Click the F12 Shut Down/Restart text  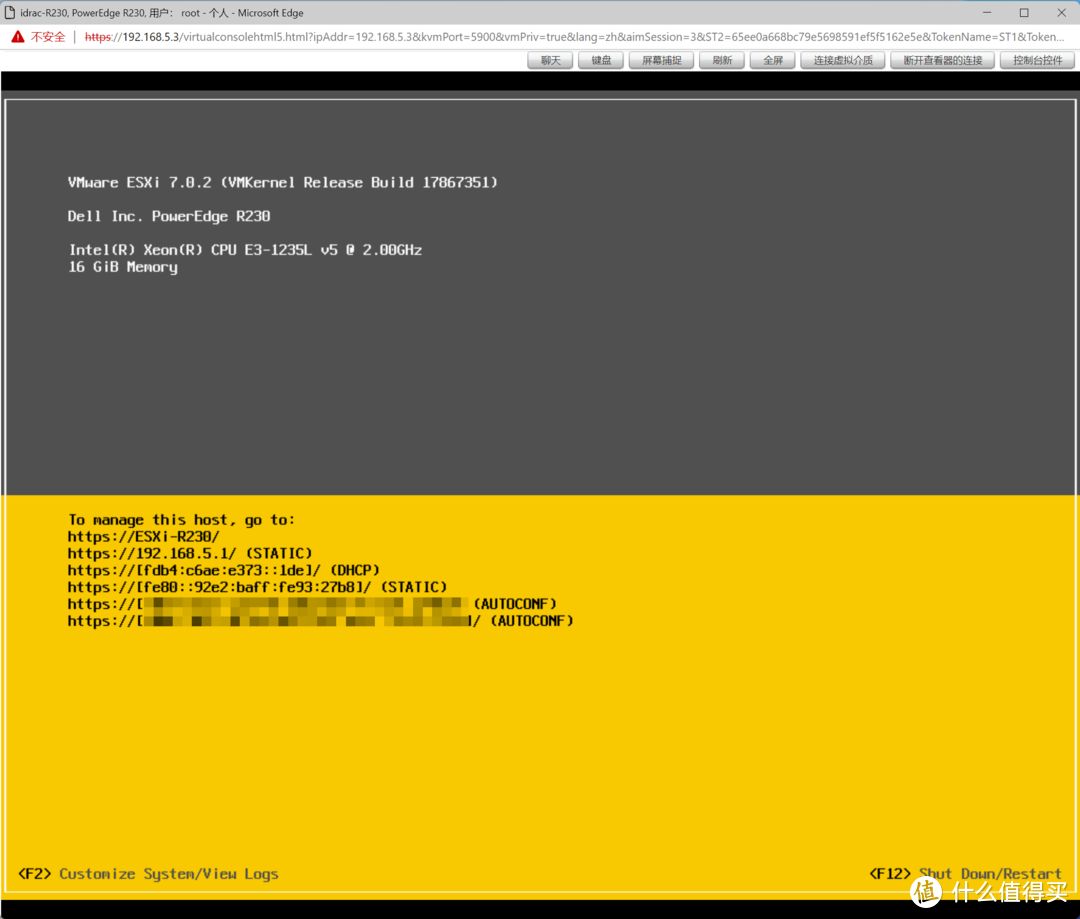(x=965, y=874)
